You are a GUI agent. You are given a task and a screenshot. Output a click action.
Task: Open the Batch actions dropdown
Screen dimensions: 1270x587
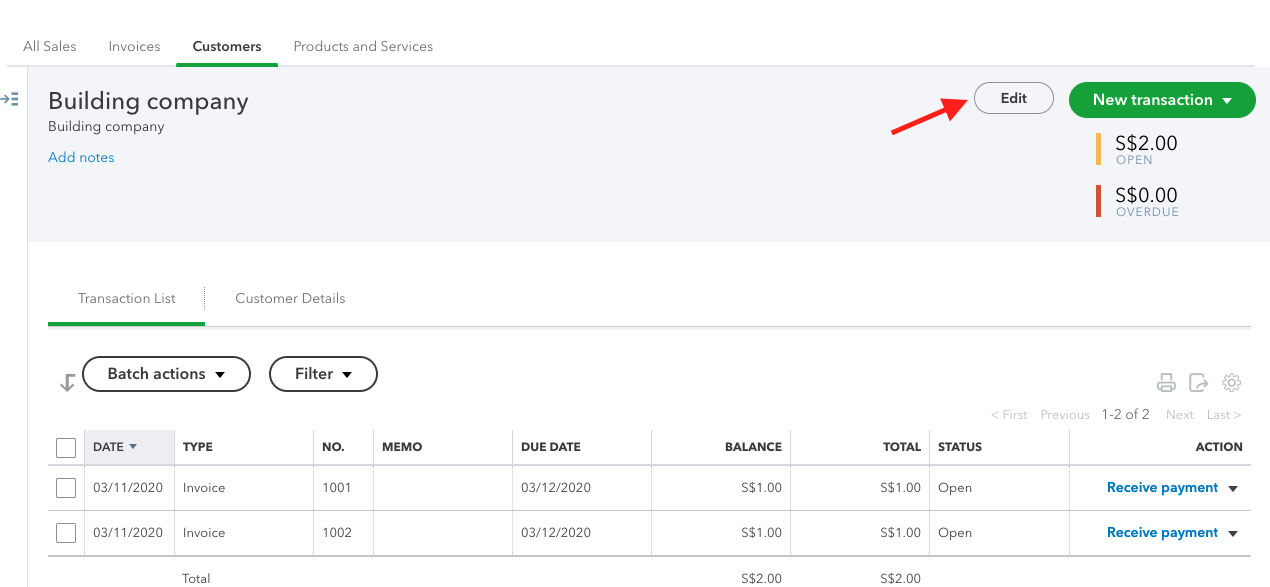tap(166, 374)
